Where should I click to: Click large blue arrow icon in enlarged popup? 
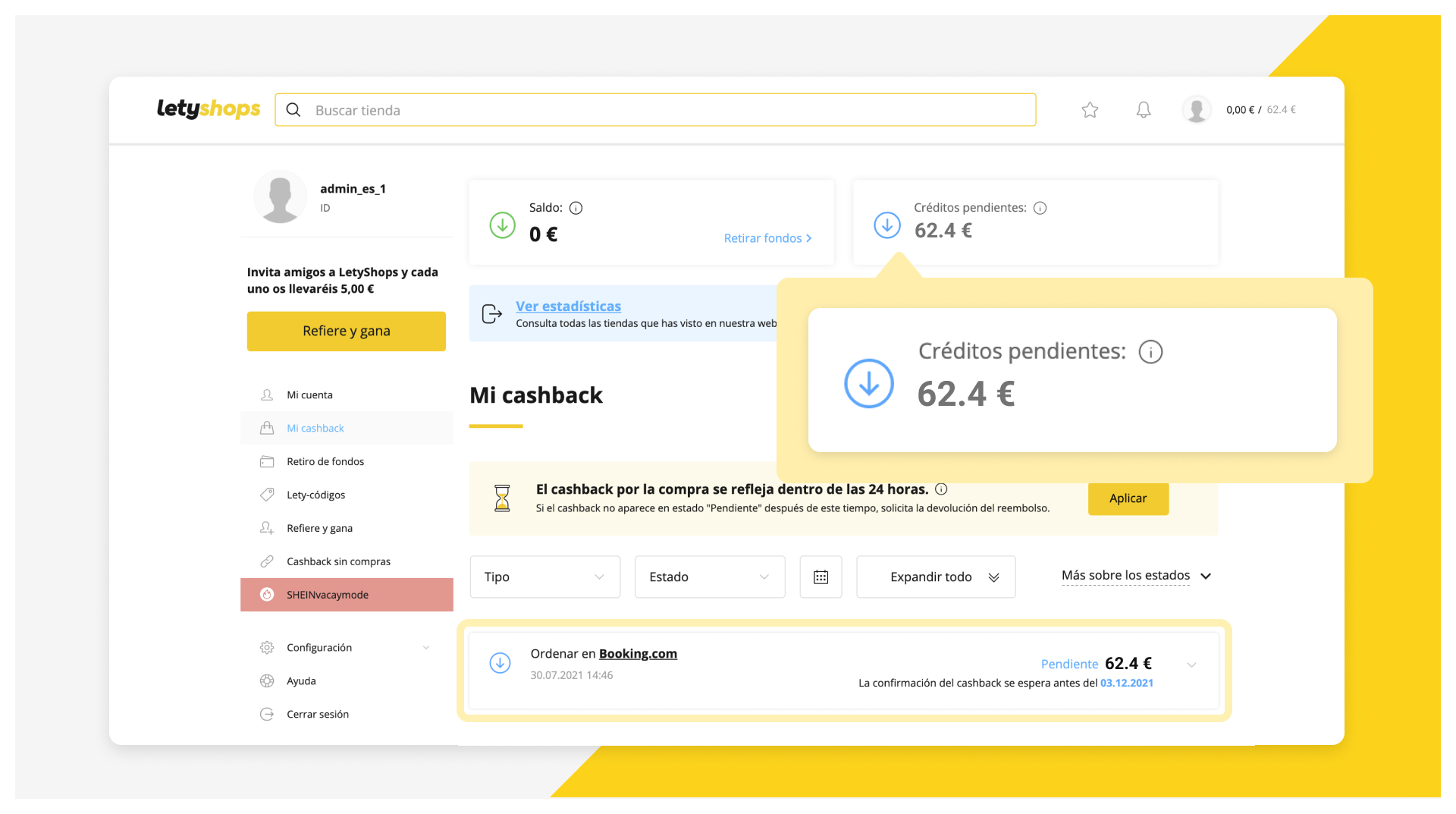[x=869, y=383]
